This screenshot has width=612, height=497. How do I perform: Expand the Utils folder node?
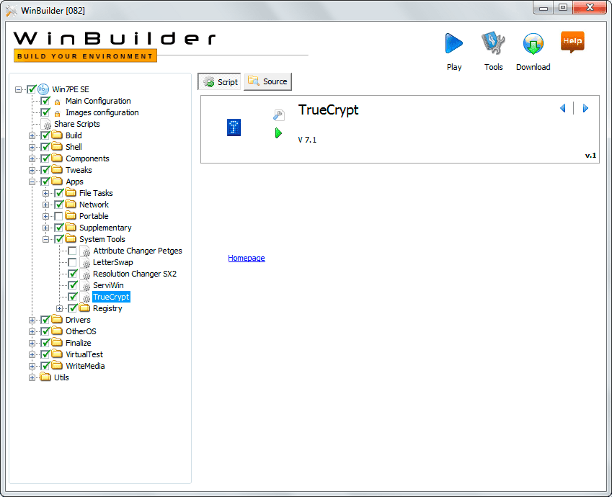pos(32,377)
